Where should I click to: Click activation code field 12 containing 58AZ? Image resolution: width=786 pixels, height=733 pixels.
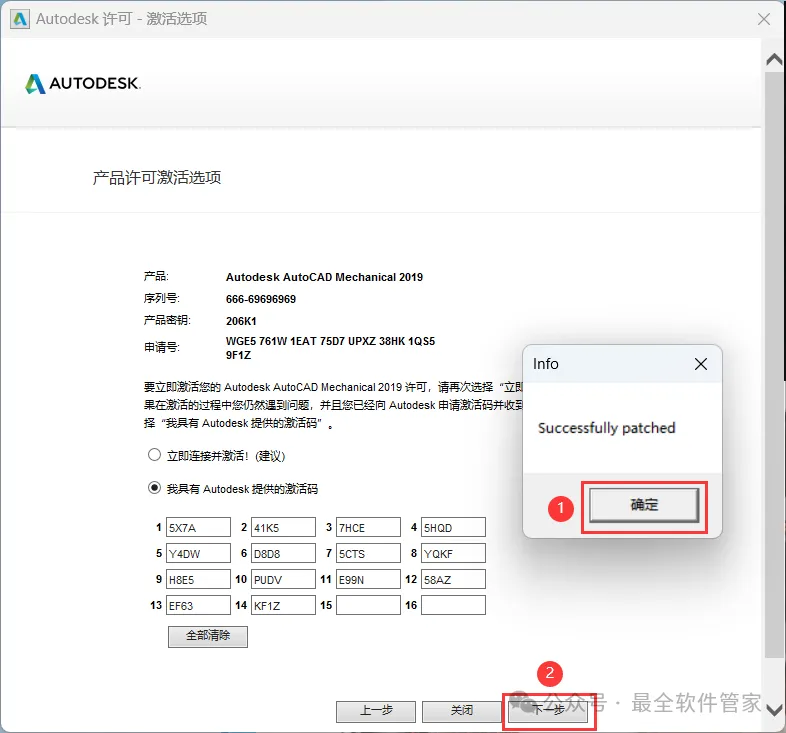click(x=453, y=580)
